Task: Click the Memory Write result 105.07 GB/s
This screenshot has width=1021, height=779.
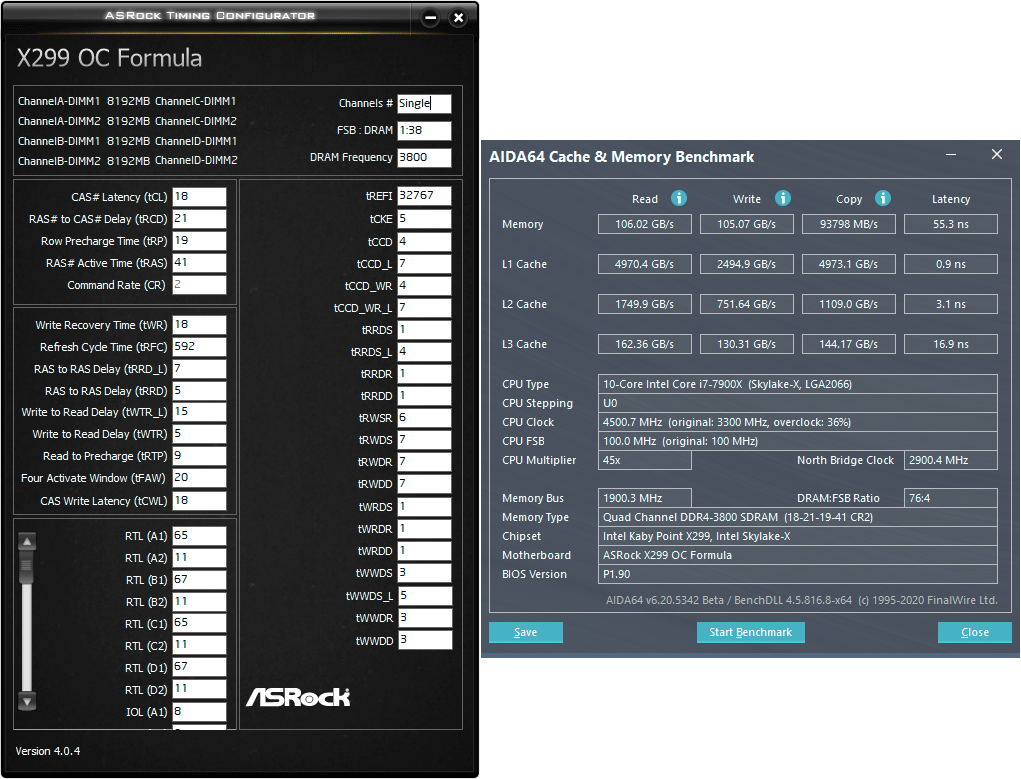Action: (x=747, y=224)
